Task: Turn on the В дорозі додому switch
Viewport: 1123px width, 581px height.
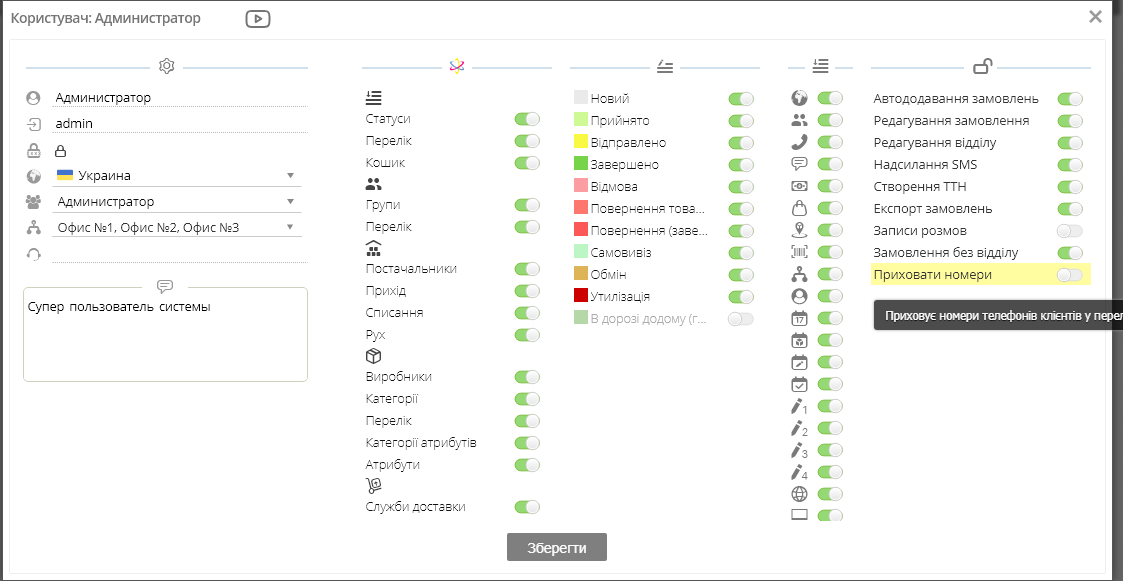Action: (742, 318)
